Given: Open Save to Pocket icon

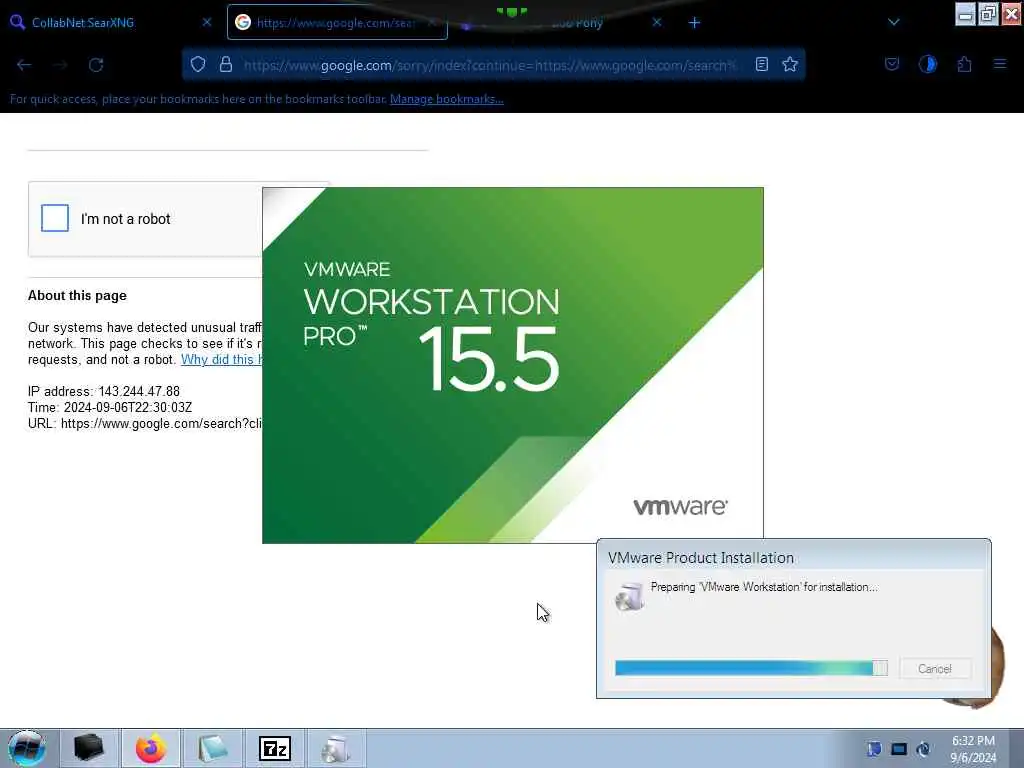Looking at the screenshot, I should point(892,64).
